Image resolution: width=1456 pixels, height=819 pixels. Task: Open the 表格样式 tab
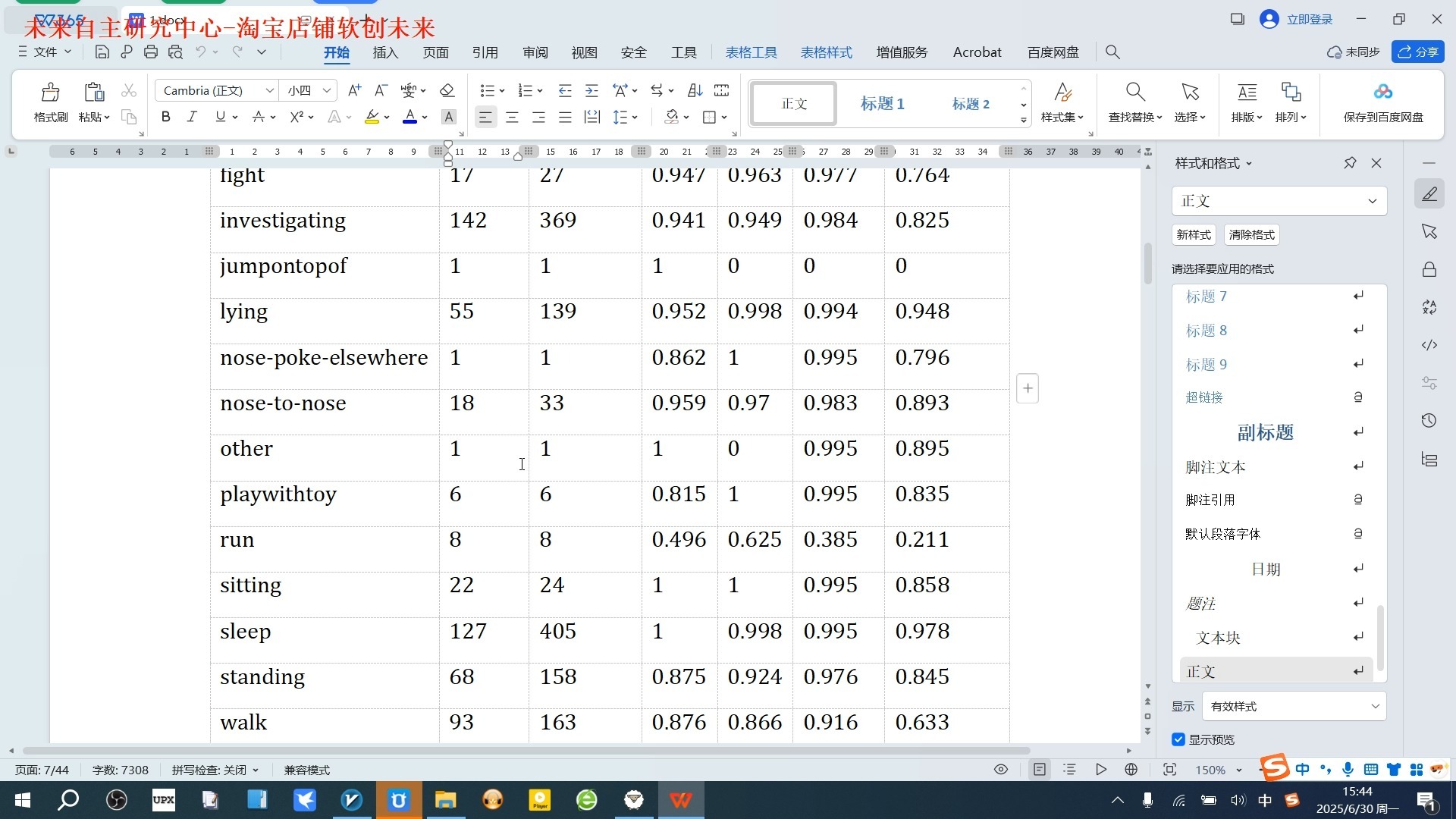827,52
